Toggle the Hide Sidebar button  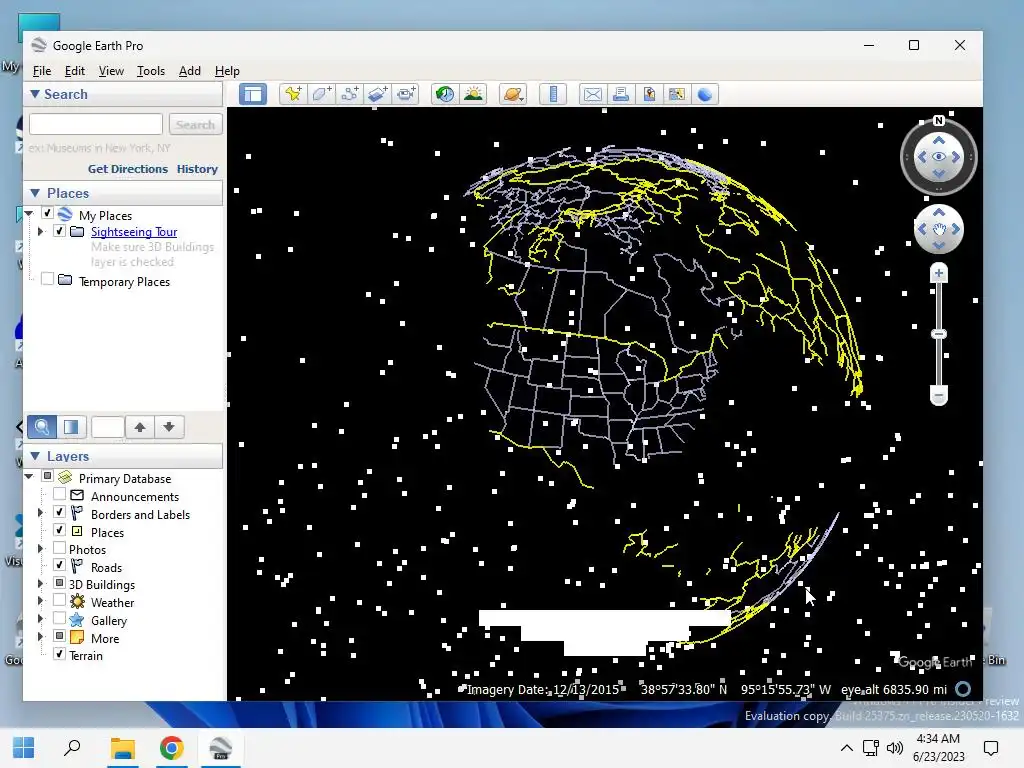253,94
